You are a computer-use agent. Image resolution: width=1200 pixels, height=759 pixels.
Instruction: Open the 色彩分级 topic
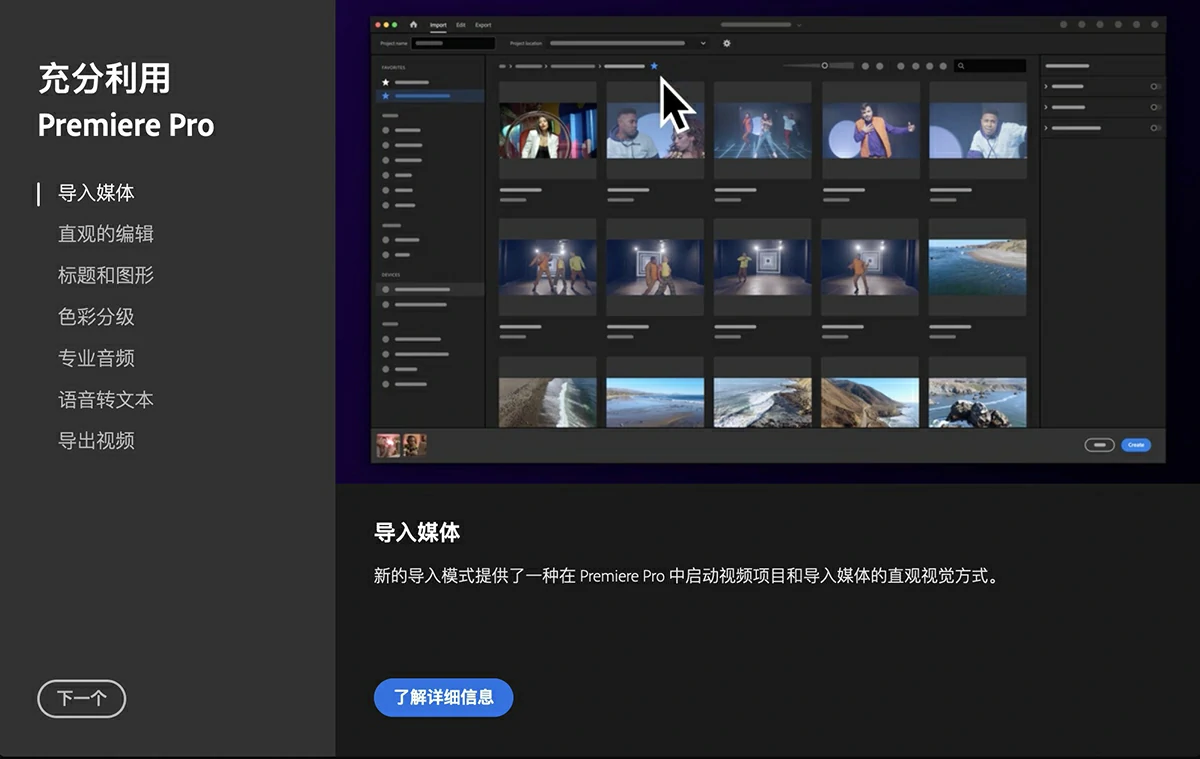pos(96,317)
